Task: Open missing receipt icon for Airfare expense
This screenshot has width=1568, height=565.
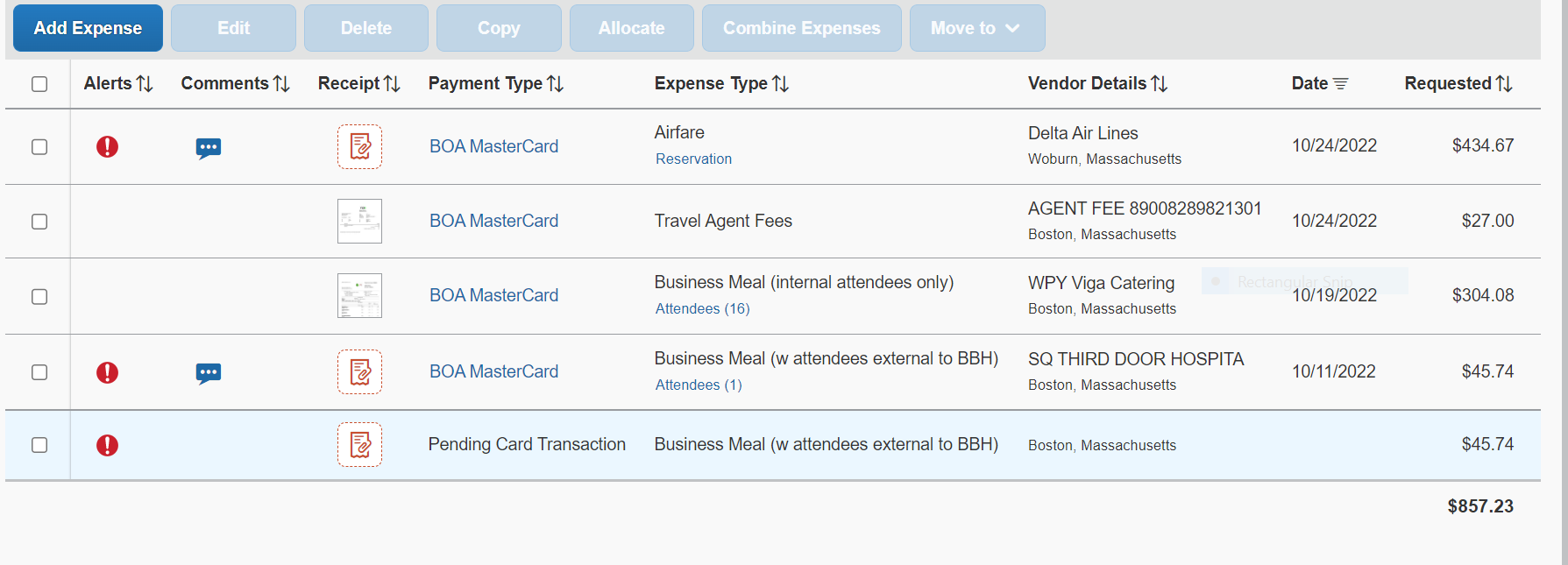Action: coord(359,146)
